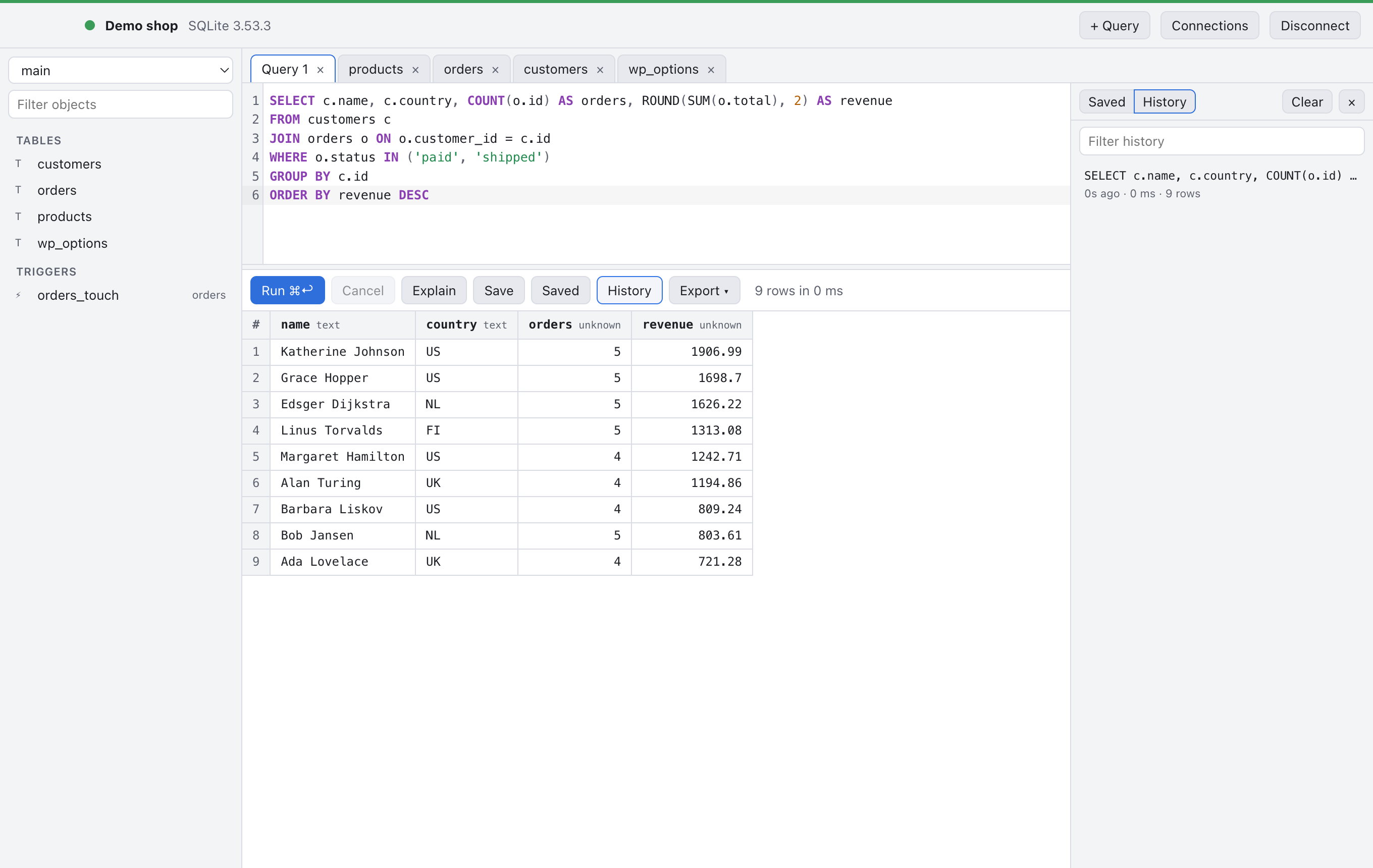Select the Katherine Johnson cell
This screenshot has width=1373, height=868.
coord(343,352)
